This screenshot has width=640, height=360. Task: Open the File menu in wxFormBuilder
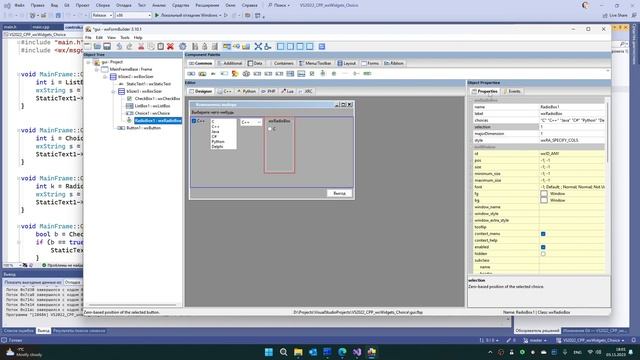point(88,38)
